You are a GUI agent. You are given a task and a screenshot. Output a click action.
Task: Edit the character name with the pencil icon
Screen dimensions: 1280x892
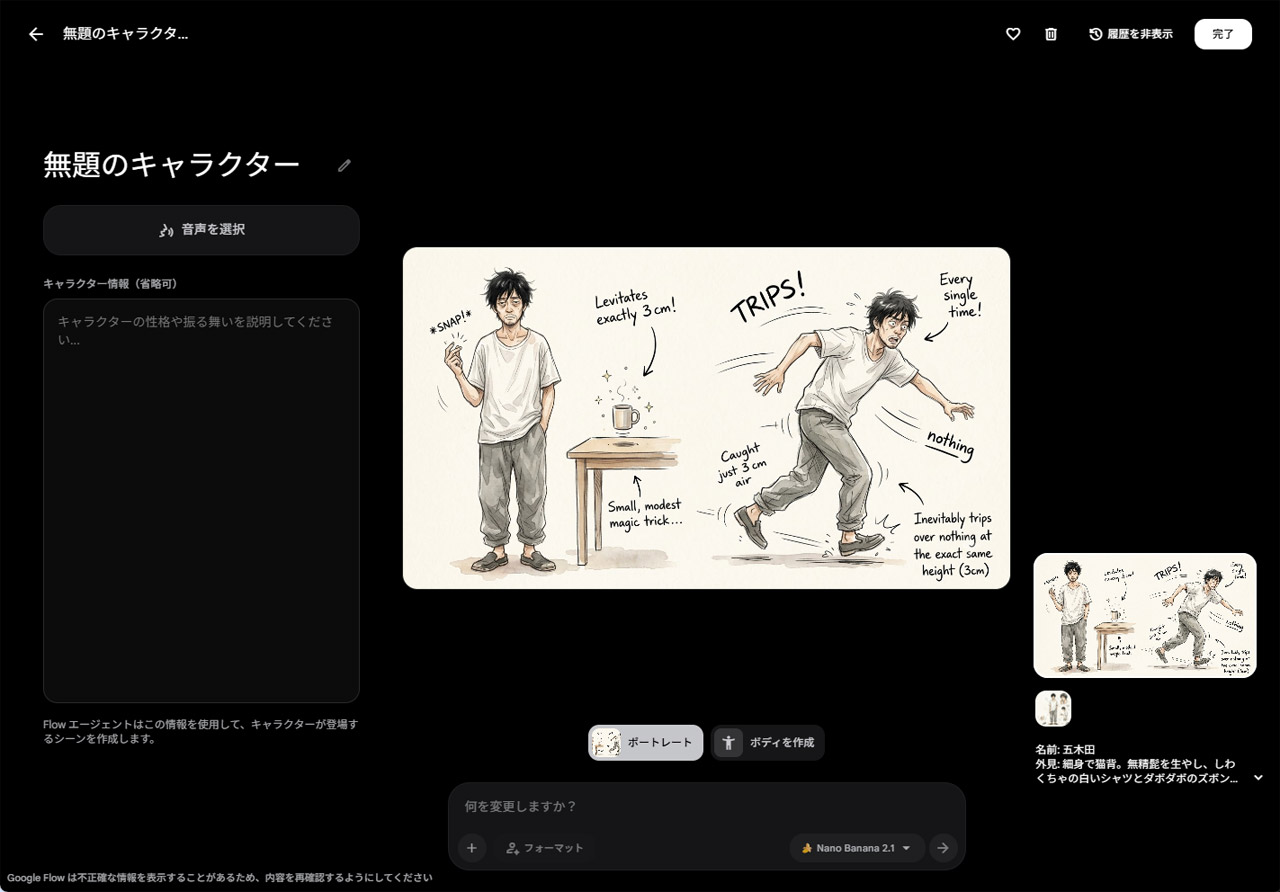(x=344, y=165)
